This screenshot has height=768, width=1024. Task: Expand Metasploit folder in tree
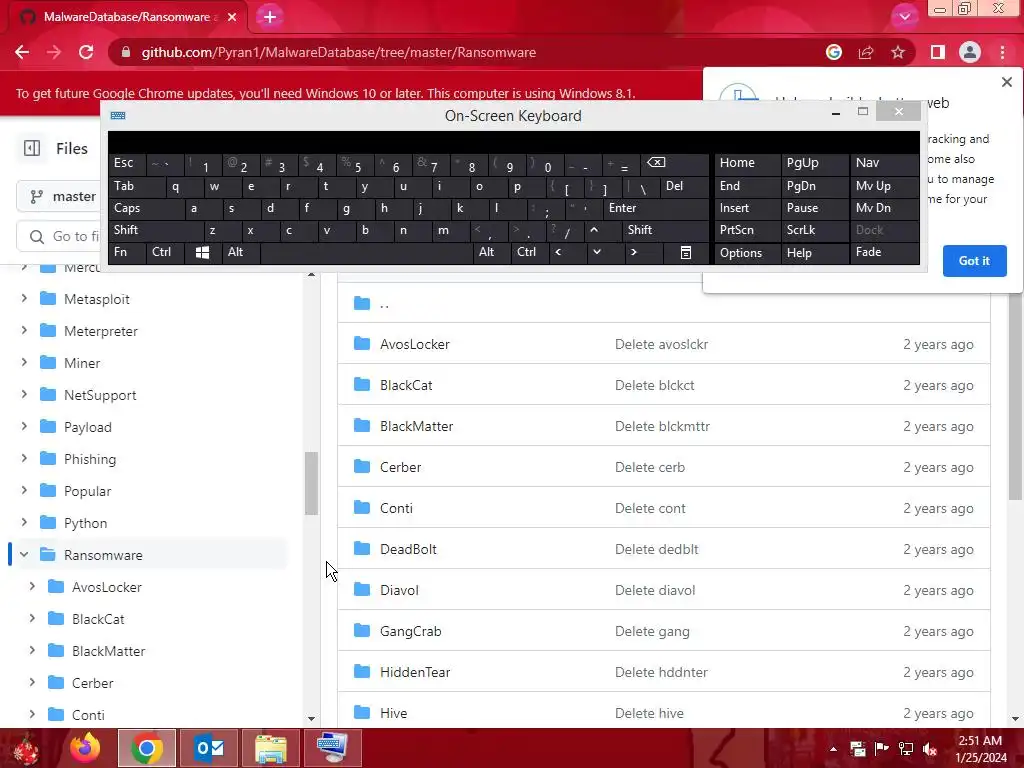tap(24, 298)
